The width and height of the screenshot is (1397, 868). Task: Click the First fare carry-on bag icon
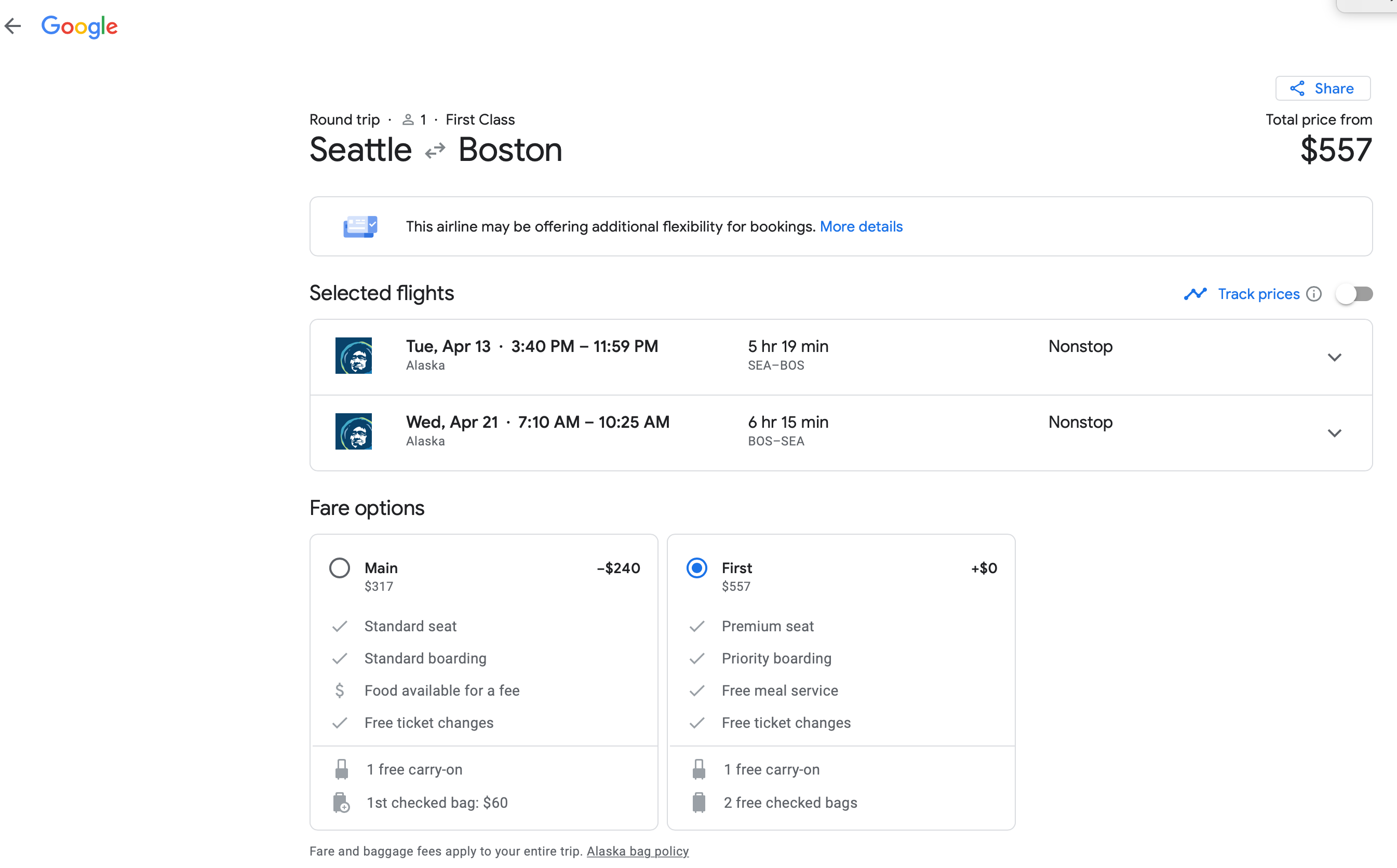pos(699,769)
